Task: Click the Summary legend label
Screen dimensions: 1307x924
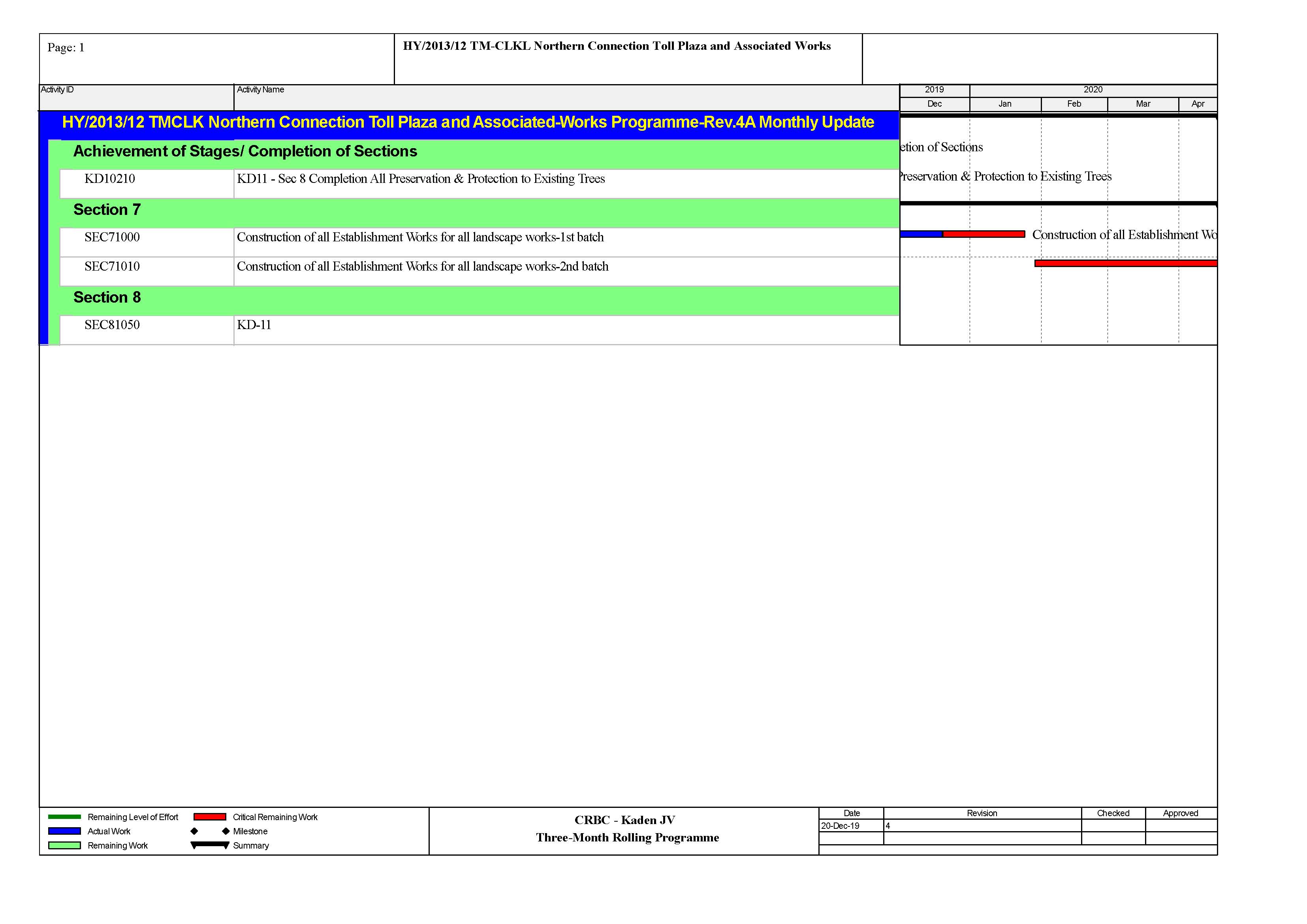Action: tap(250, 845)
